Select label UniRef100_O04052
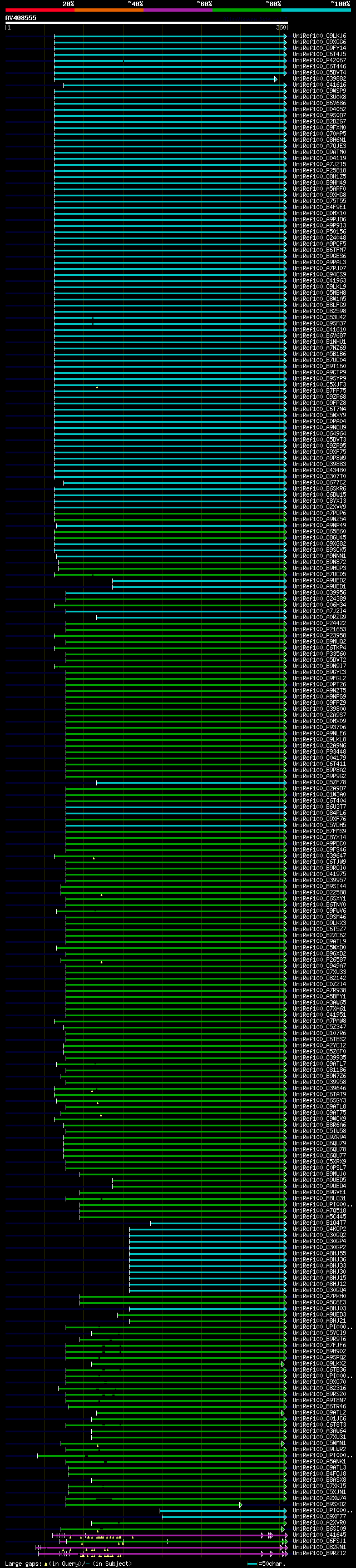This screenshot has height=1568, width=356. tap(319, 109)
